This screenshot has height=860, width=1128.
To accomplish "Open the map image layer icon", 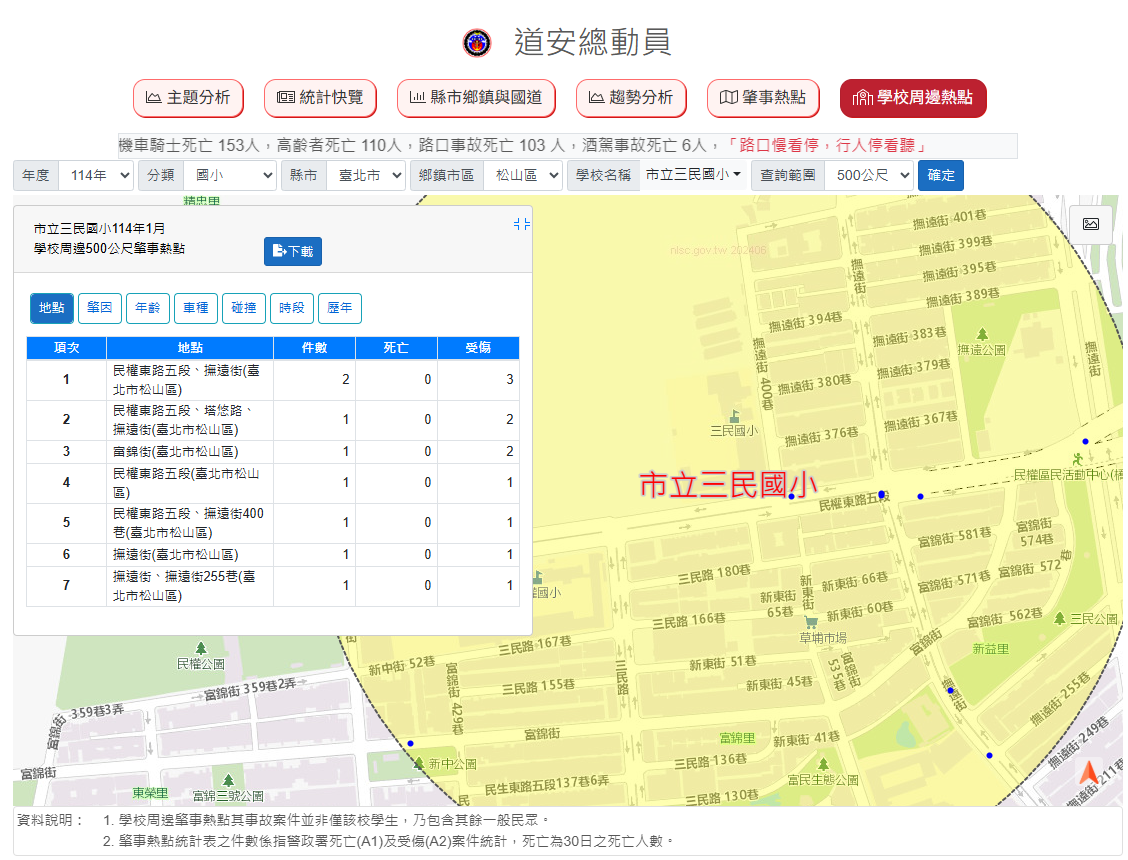I will coord(1090,224).
